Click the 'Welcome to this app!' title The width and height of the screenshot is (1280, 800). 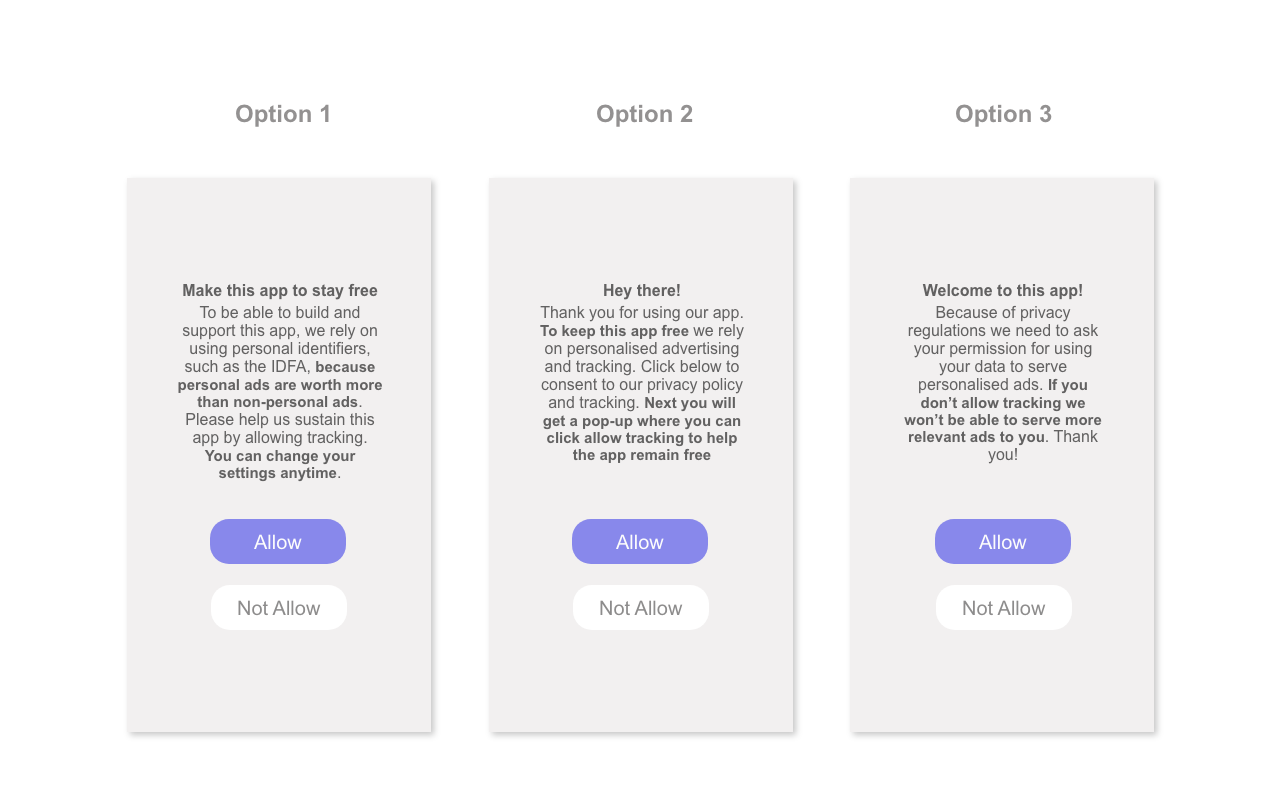1003,290
